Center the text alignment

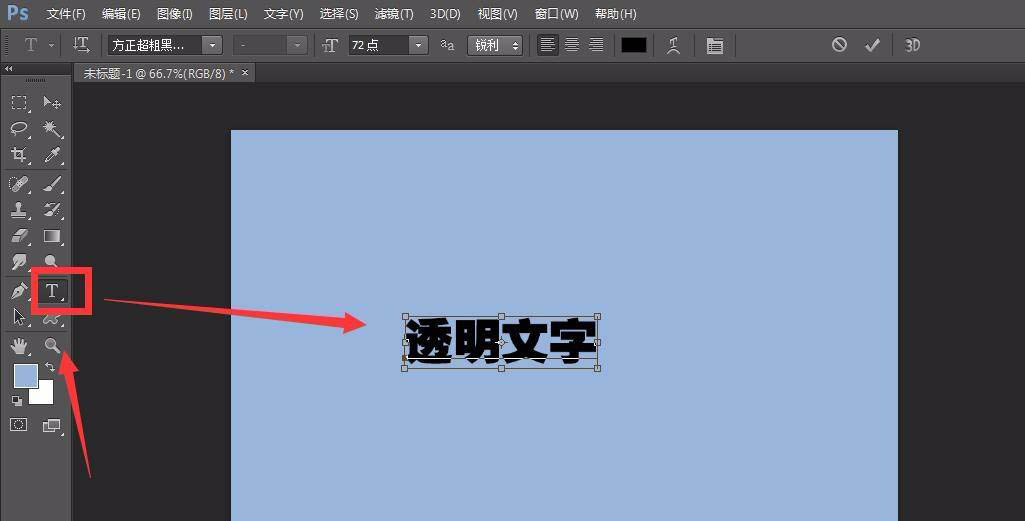(x=572, y=45)
